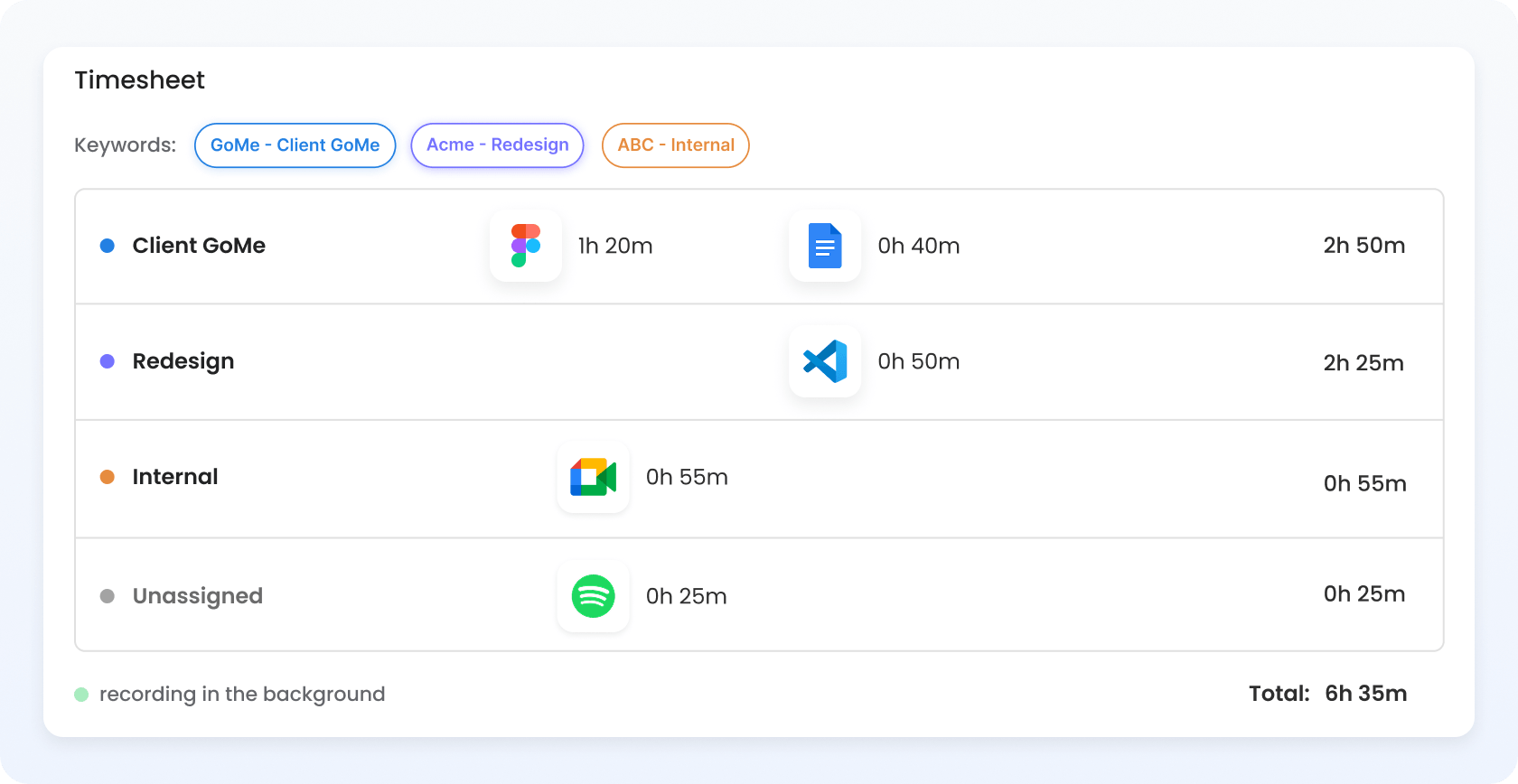
Task: Click the 2h 50m Client GoMe total
Action: coord(1364,246)
